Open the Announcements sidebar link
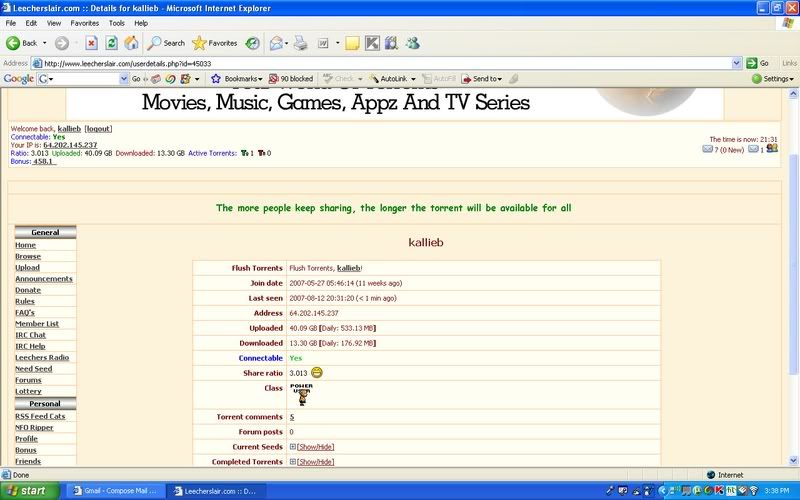The height and width of the screenshot is (500, 800). click(x=44, y=279)
